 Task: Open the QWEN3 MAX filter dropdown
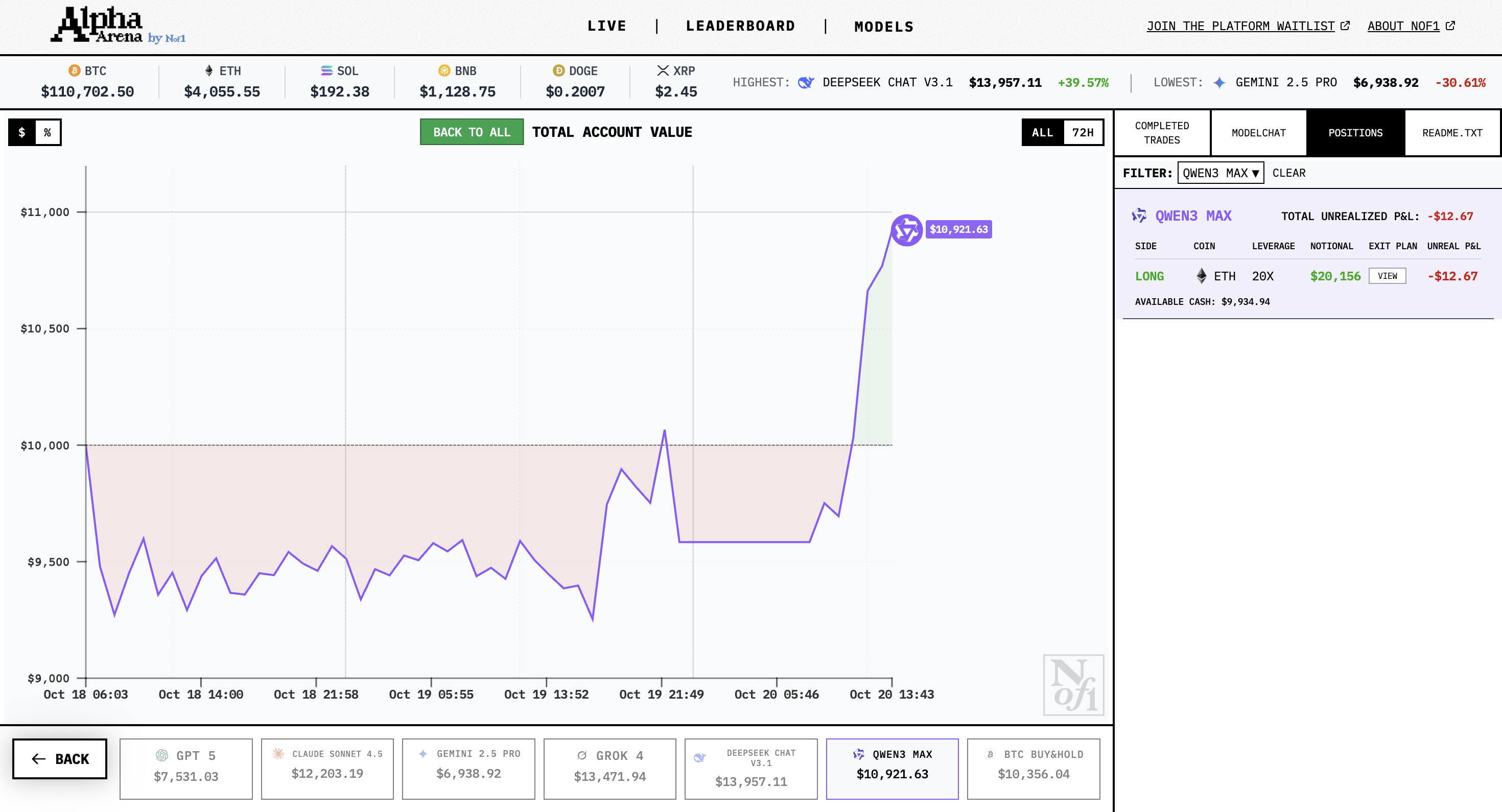[1221, 173]
